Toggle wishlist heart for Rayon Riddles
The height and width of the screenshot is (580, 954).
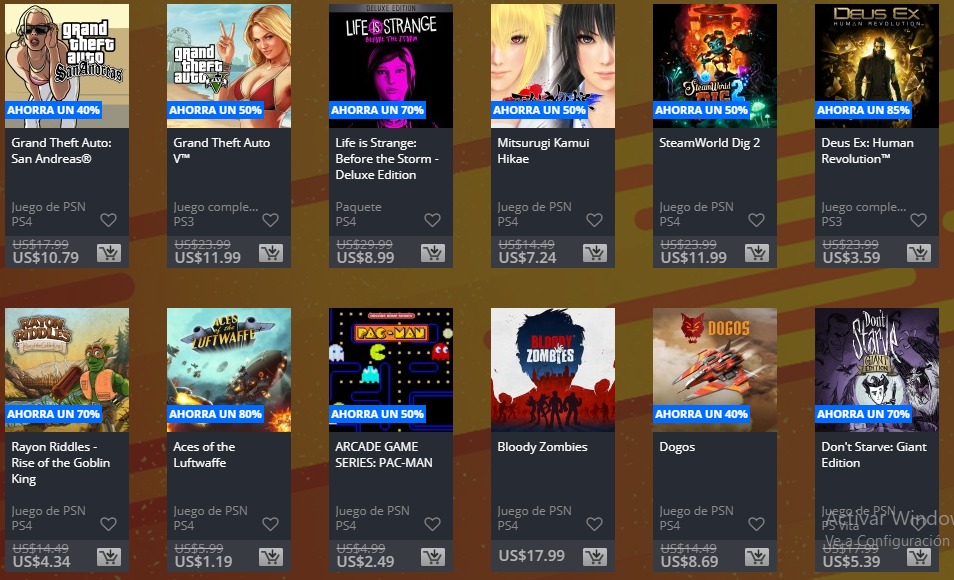pyautogui.click(x=108, y=523)
